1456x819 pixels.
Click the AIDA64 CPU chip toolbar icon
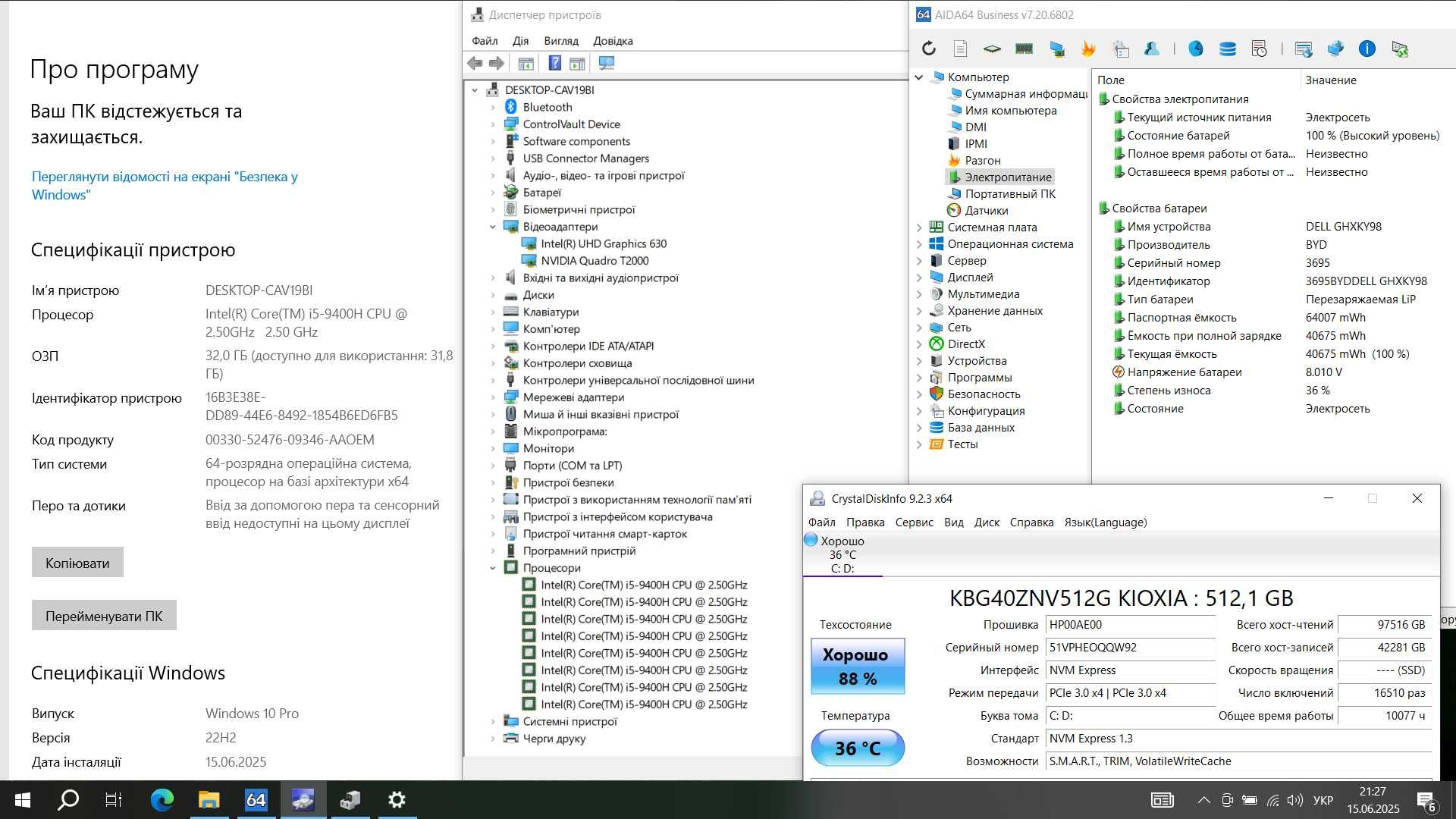(992, 49)
